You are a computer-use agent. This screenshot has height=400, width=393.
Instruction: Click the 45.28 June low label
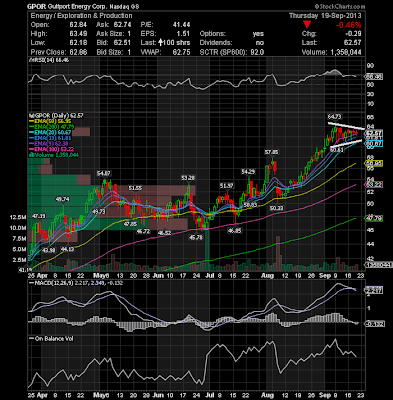(x=195, y=238)
